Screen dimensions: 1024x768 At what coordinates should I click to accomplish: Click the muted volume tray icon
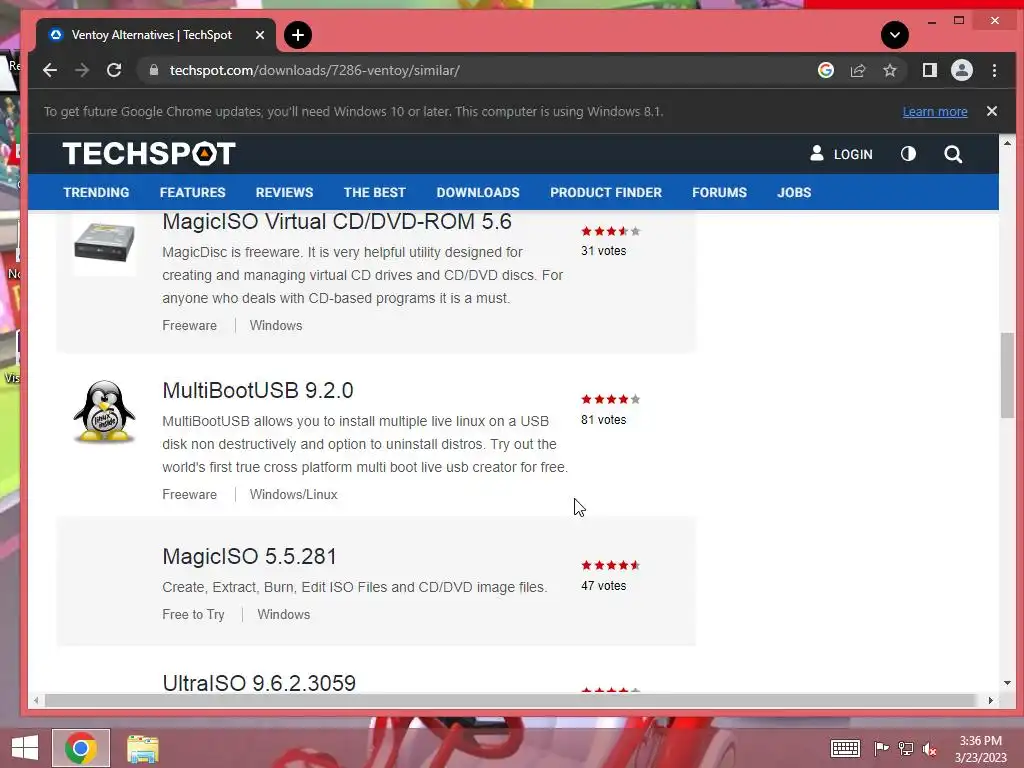[x=929, y=749]
